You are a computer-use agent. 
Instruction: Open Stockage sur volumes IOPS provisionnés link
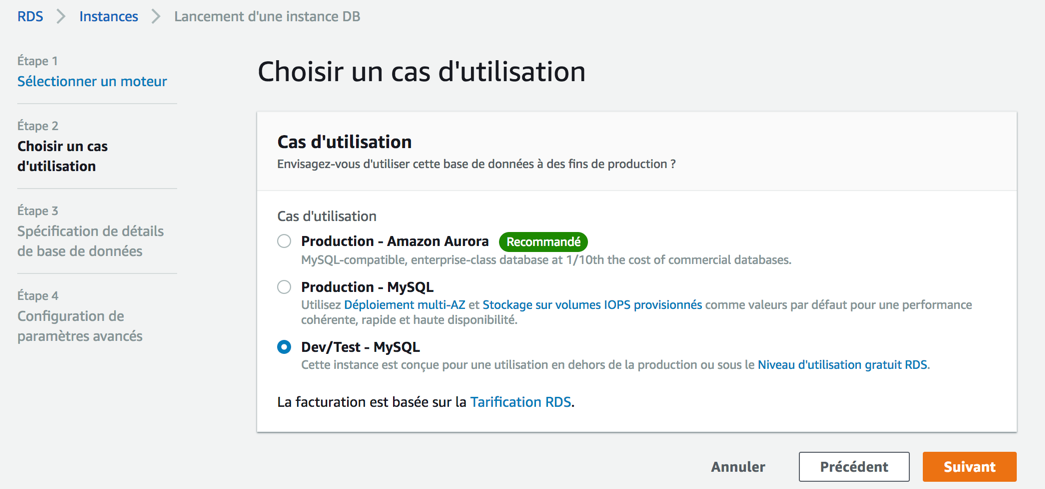tap(592, 305)
